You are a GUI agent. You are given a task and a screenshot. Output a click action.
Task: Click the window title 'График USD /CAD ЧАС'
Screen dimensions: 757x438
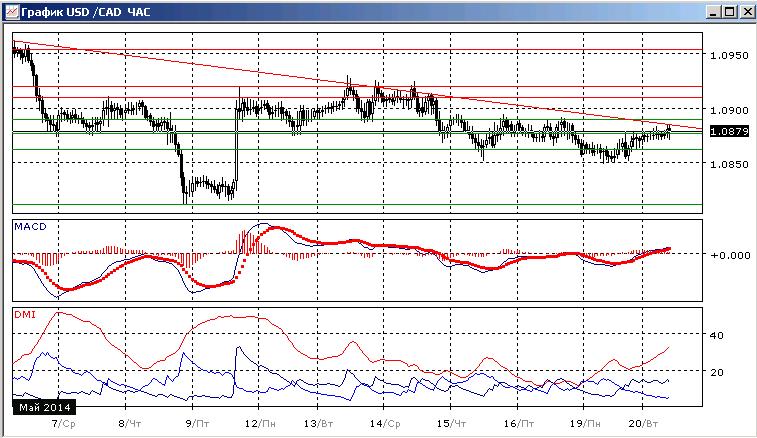(85, 12)
